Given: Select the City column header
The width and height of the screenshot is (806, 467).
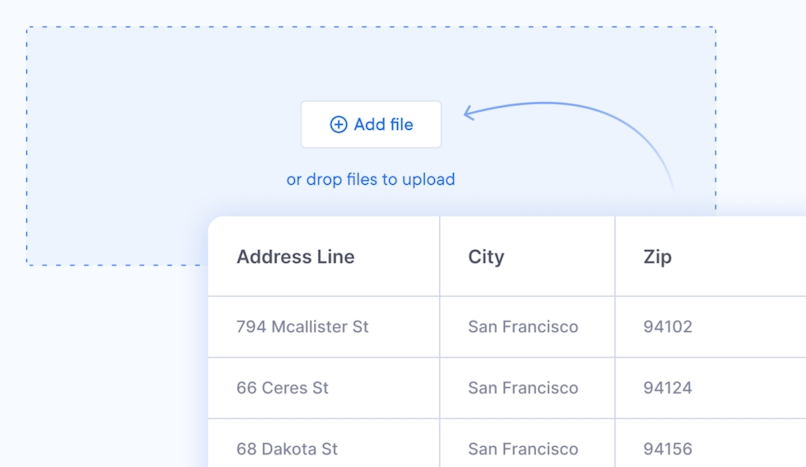Looking at the screenshot, I should point(486,257).
